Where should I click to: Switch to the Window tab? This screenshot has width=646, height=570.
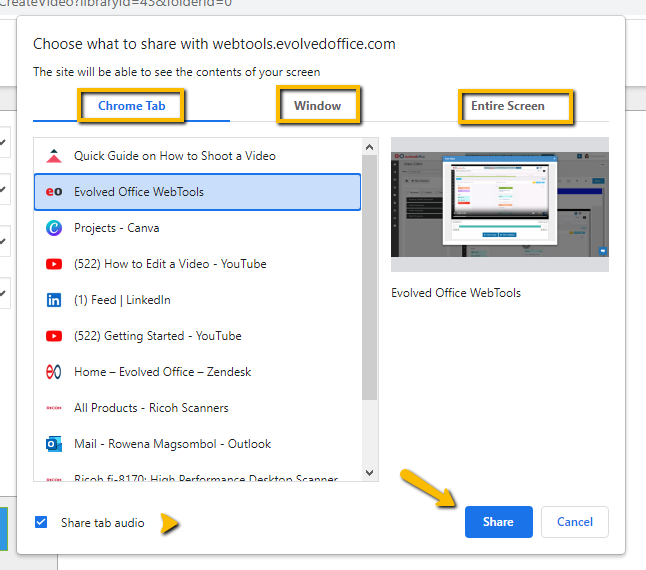[x=318, y=106]
